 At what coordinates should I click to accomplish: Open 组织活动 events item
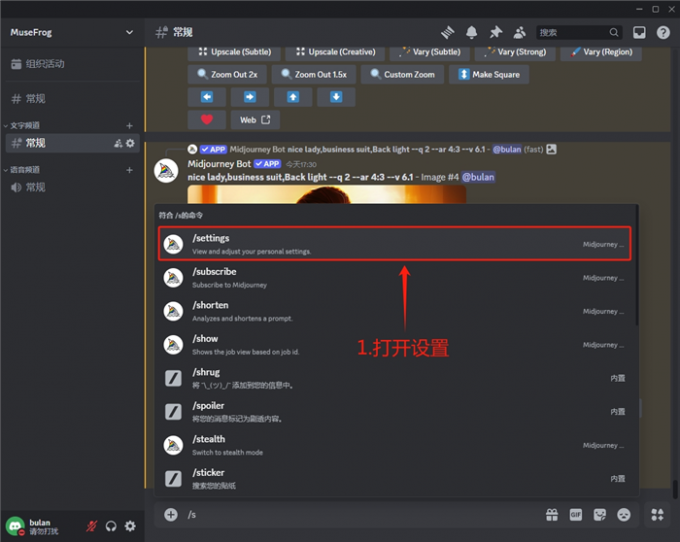coord(72,64)
